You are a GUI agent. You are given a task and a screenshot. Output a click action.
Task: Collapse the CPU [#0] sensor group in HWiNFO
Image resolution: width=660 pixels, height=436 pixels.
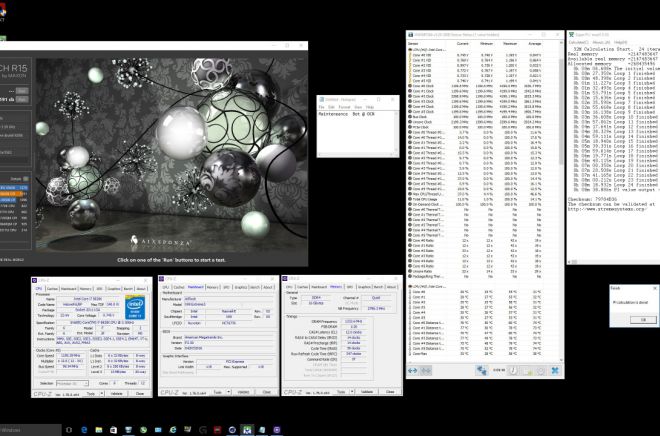coord(408,48)
